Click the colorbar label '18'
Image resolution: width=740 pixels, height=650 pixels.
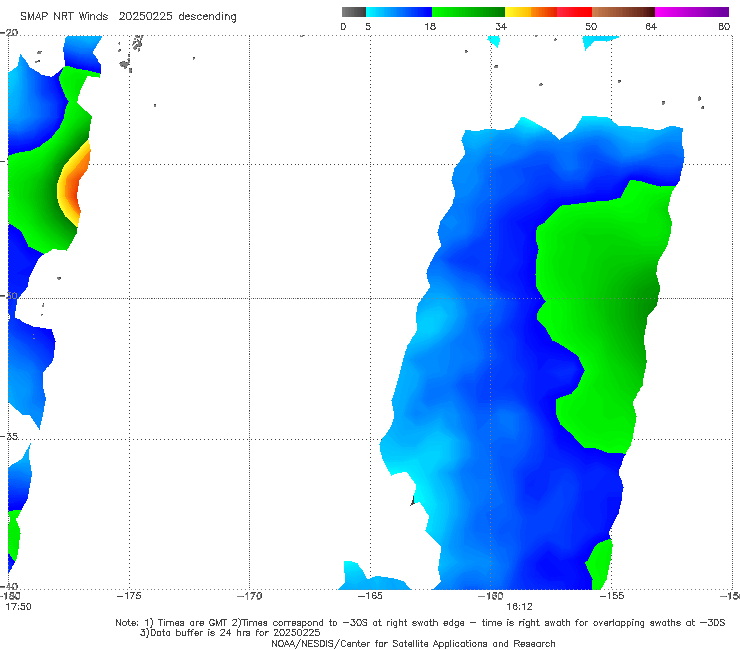pos(430,26)
